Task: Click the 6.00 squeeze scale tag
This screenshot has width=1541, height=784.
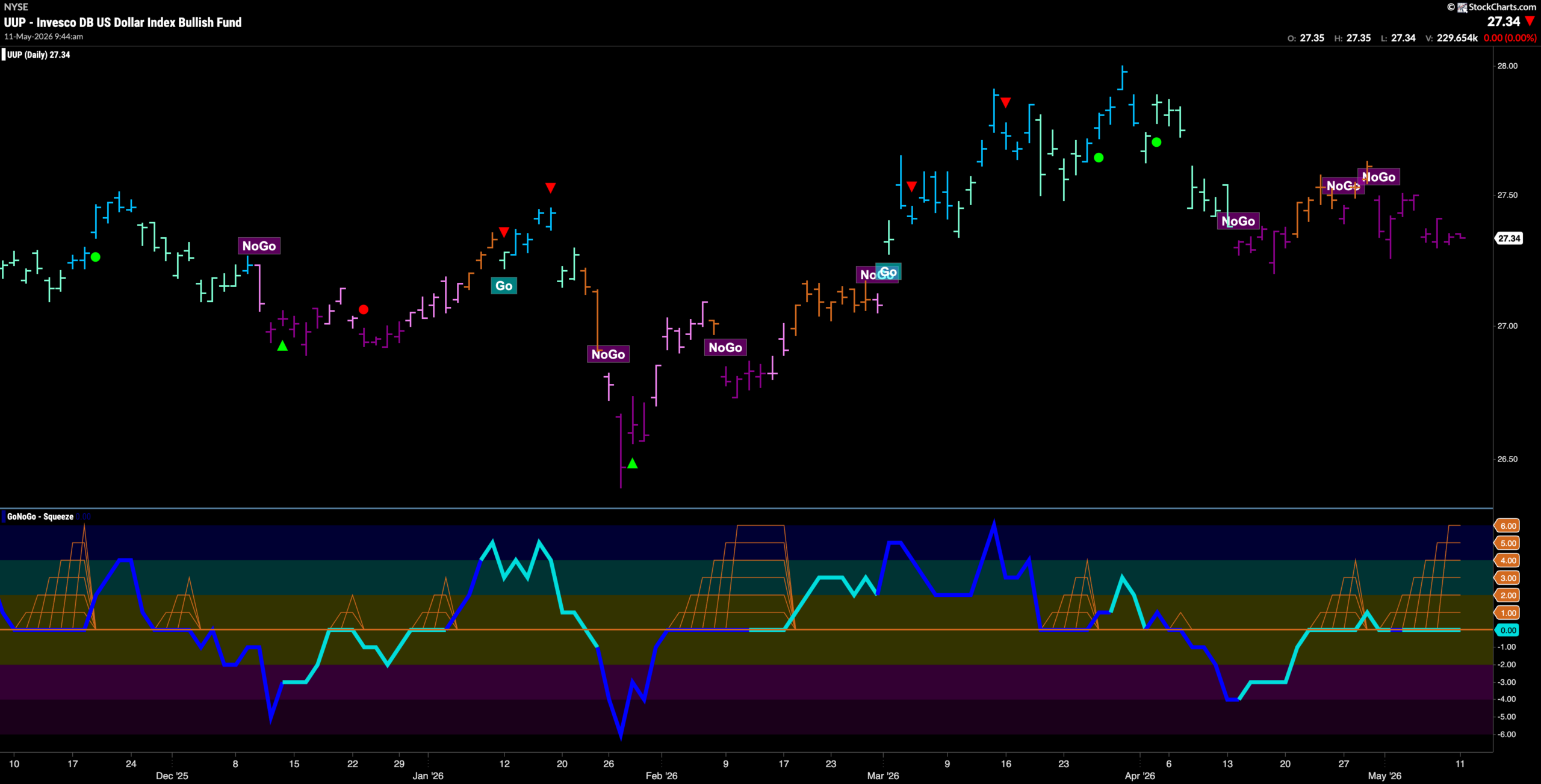Action: pos(1507,526)
